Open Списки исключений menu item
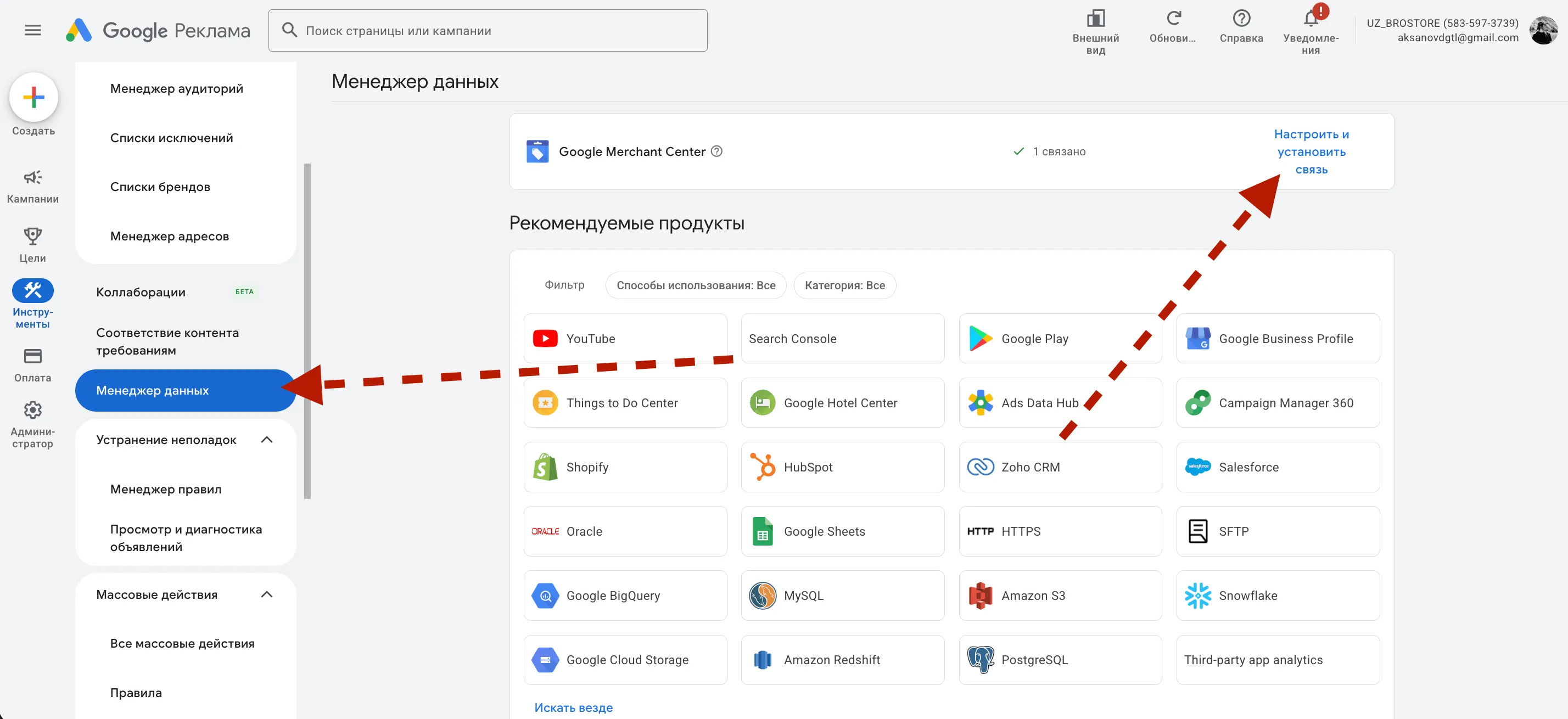 [171, 138]
